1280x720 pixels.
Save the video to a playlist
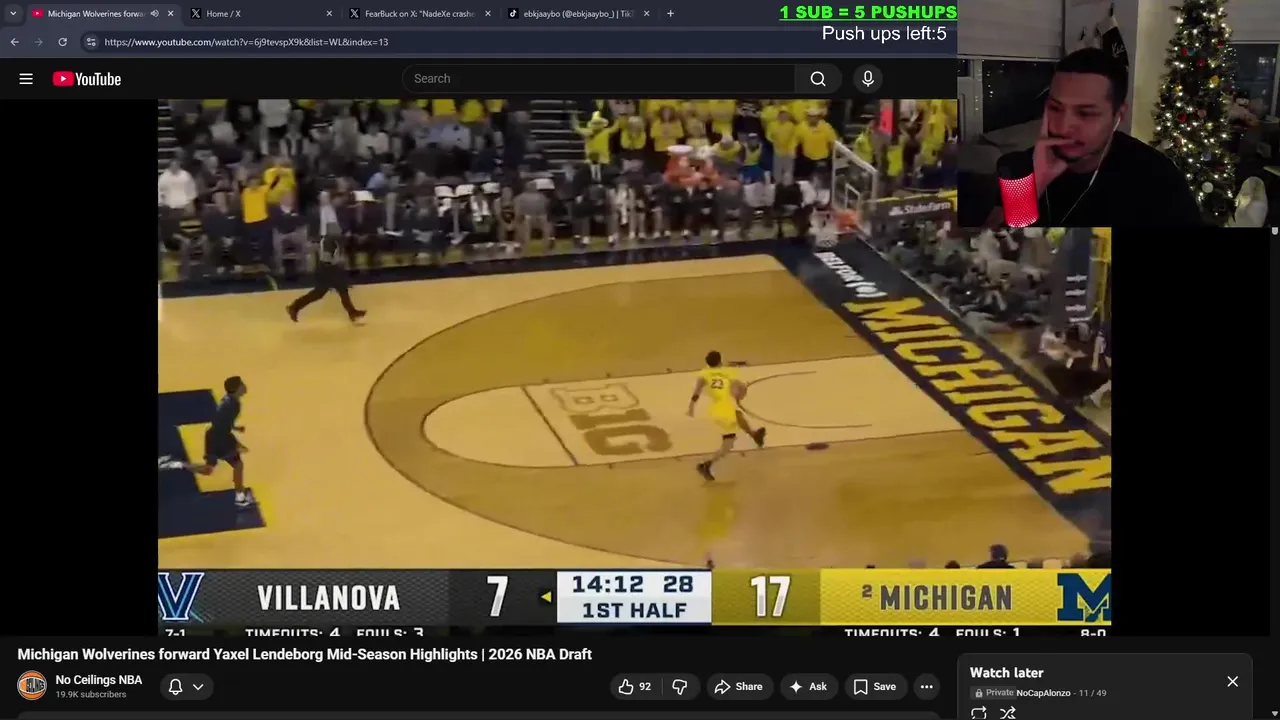[x=875, y=686]
